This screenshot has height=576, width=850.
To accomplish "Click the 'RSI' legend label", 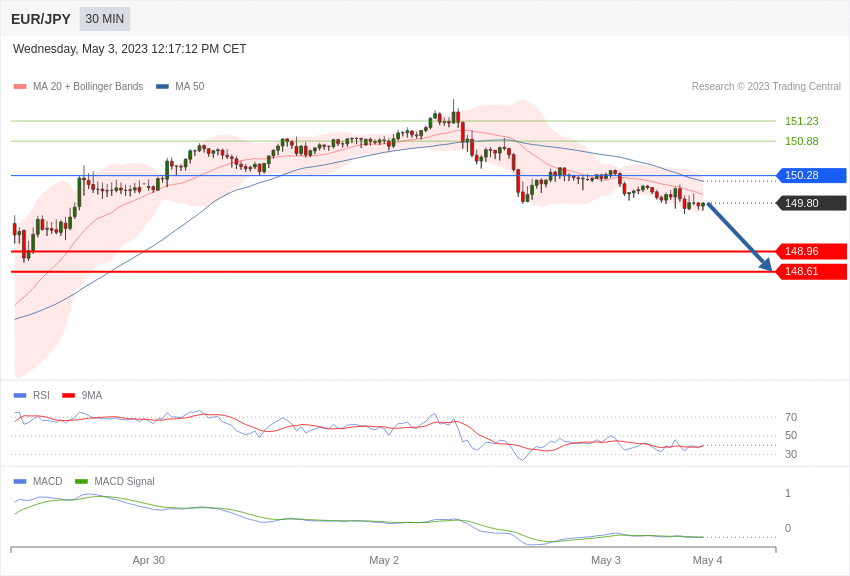I will [x=41, y=396].
